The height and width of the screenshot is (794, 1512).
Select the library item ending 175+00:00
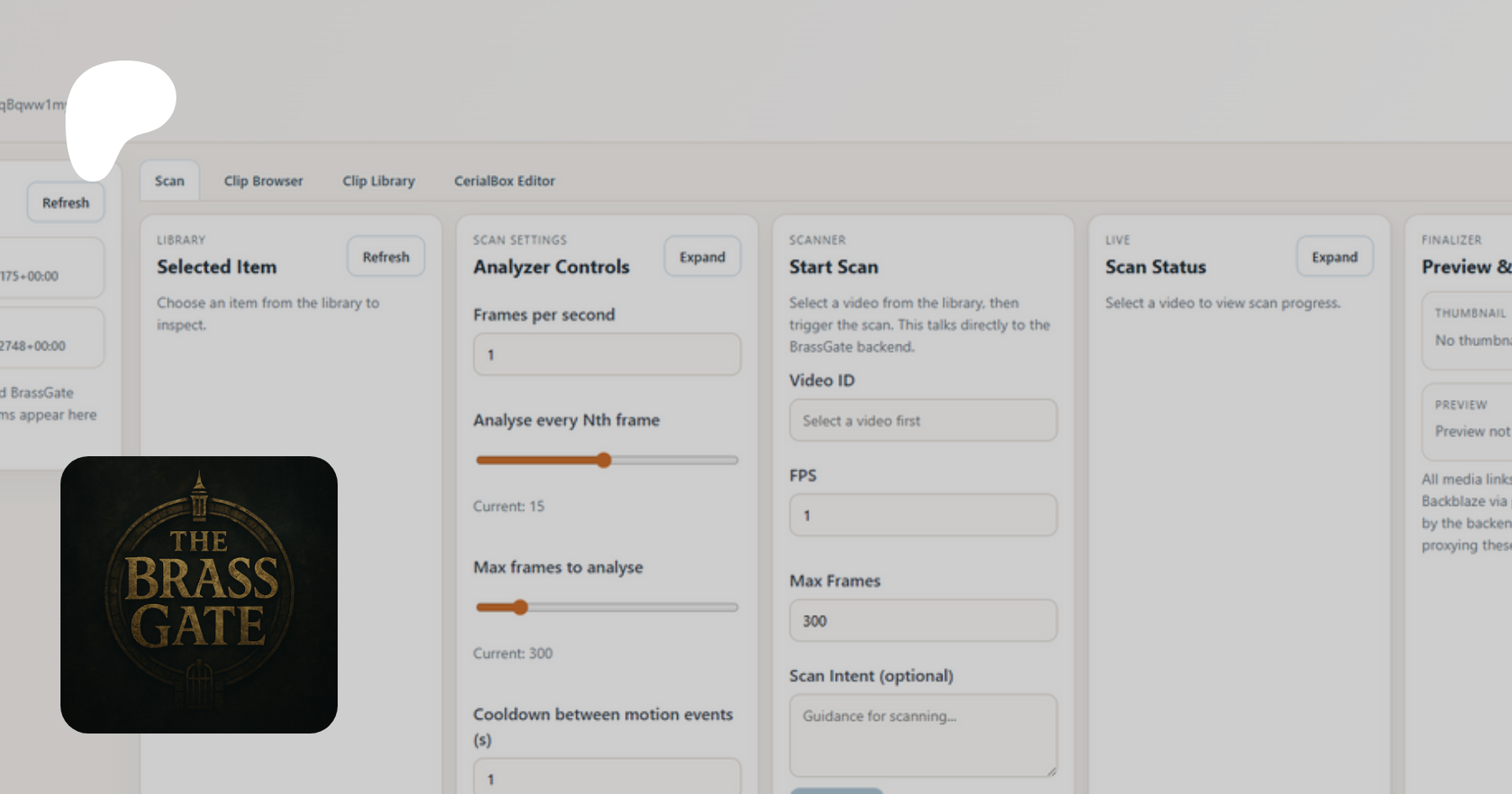click(50, 276)
